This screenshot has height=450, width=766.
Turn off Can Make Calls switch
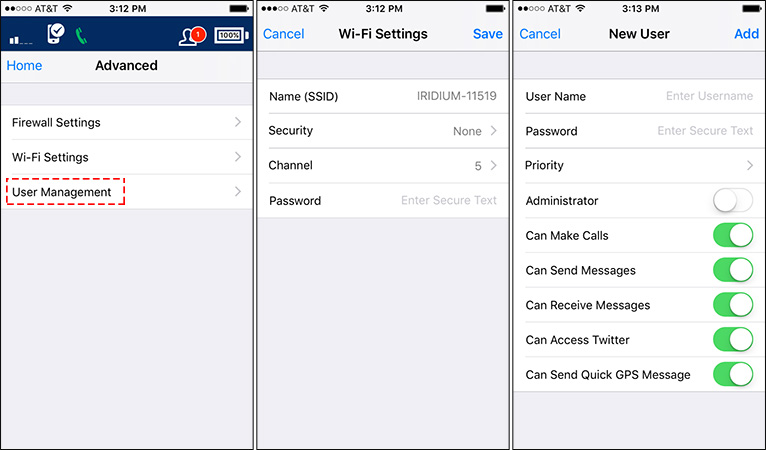[x=733, y=235]
